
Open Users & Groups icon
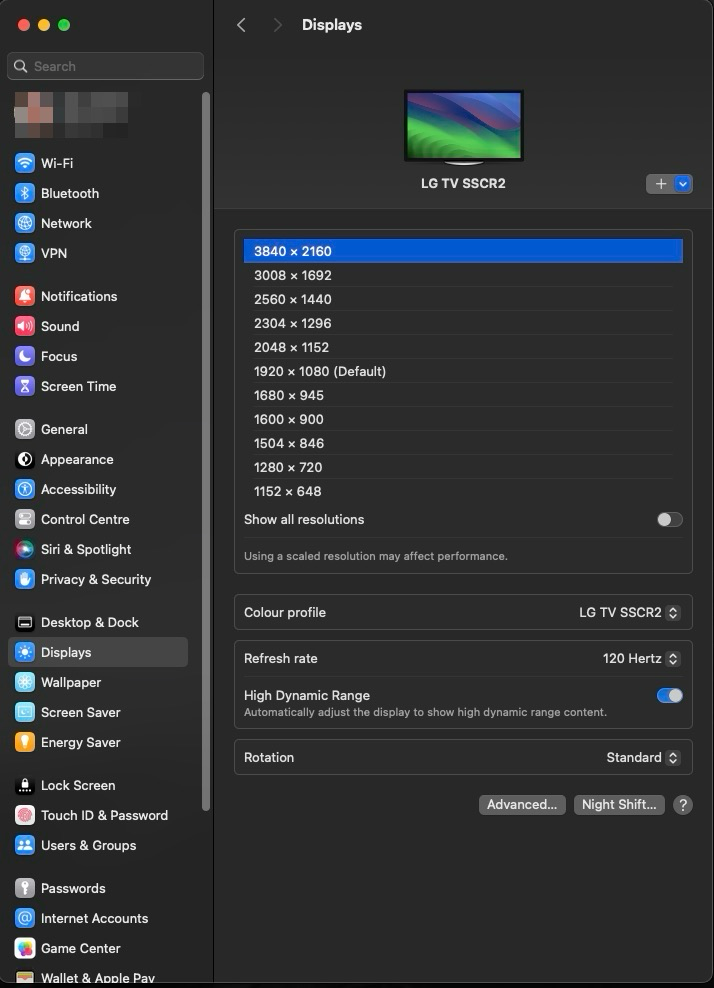pos(25,846)
